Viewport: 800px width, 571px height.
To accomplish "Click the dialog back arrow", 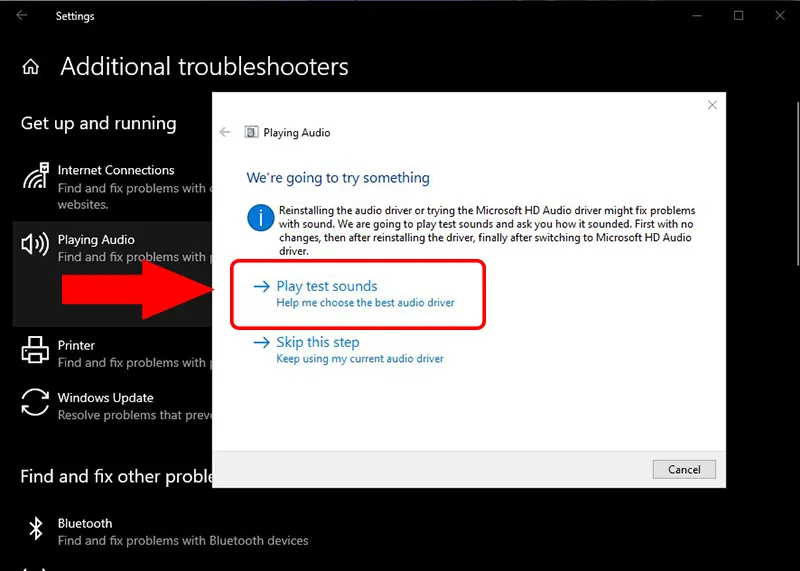I will click(225, 132).
